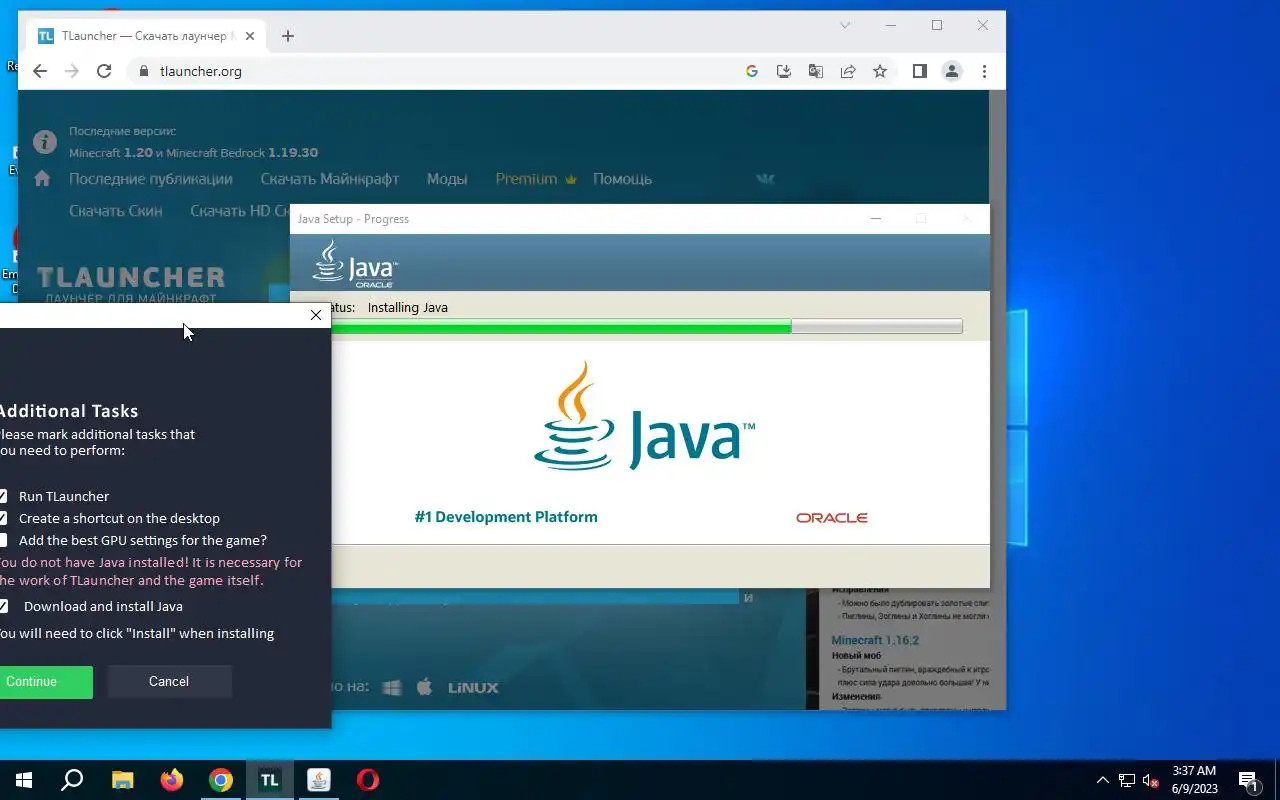Open Моды menu item
The image size is (1280, 800).
tap(447, 179)
